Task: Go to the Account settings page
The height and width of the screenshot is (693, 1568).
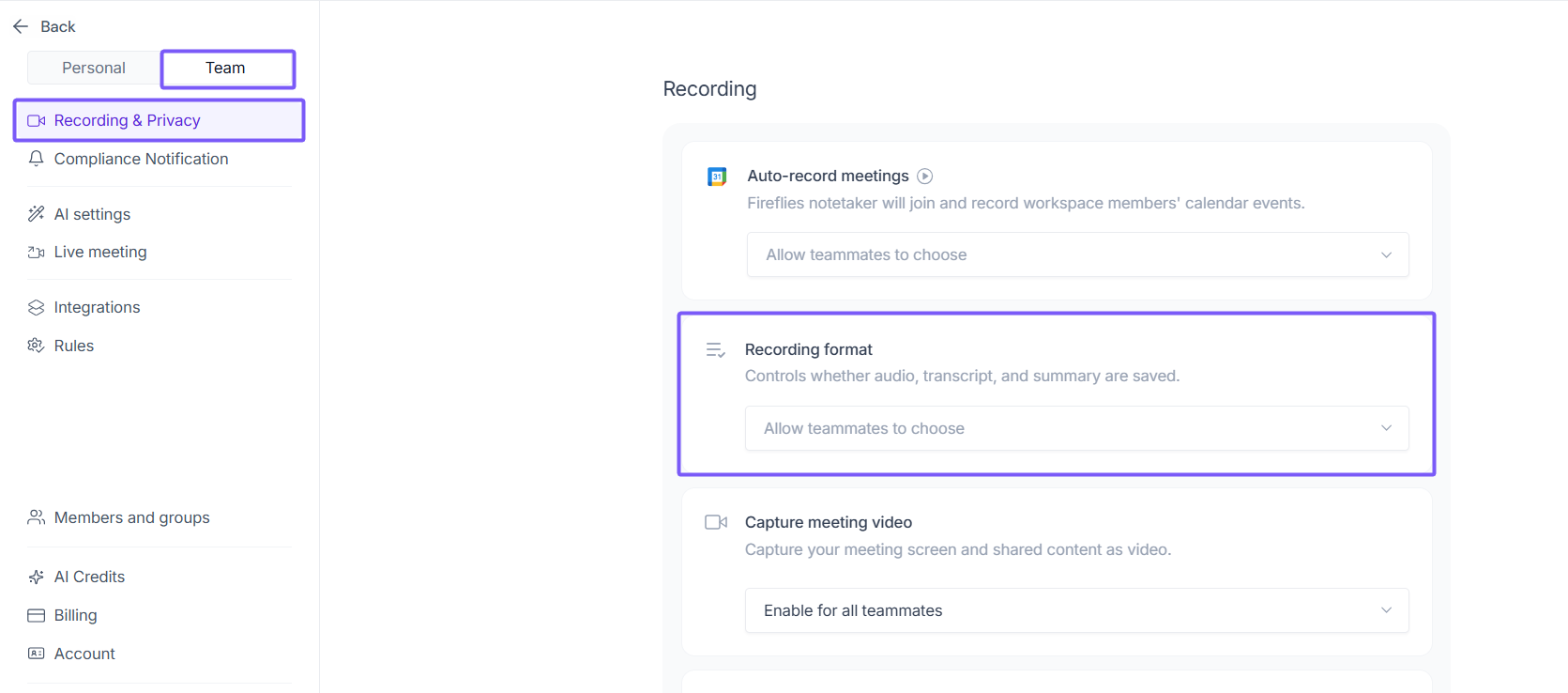Action: pyautogui.click(x=84, y=654)
